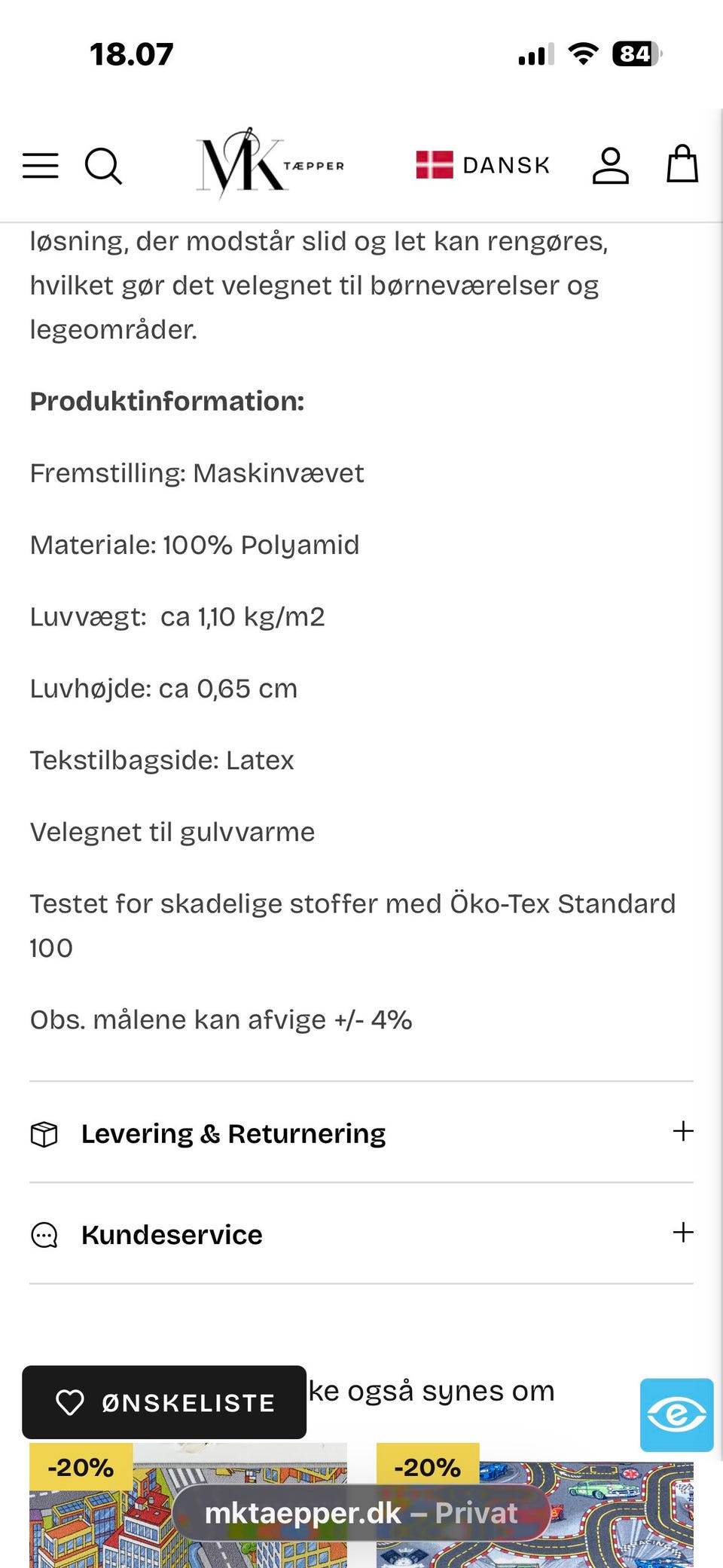Open the shopping bag cart
The height and width of the screenshot is (1568, 723).
pyautogui.click(x=682, y=164)
